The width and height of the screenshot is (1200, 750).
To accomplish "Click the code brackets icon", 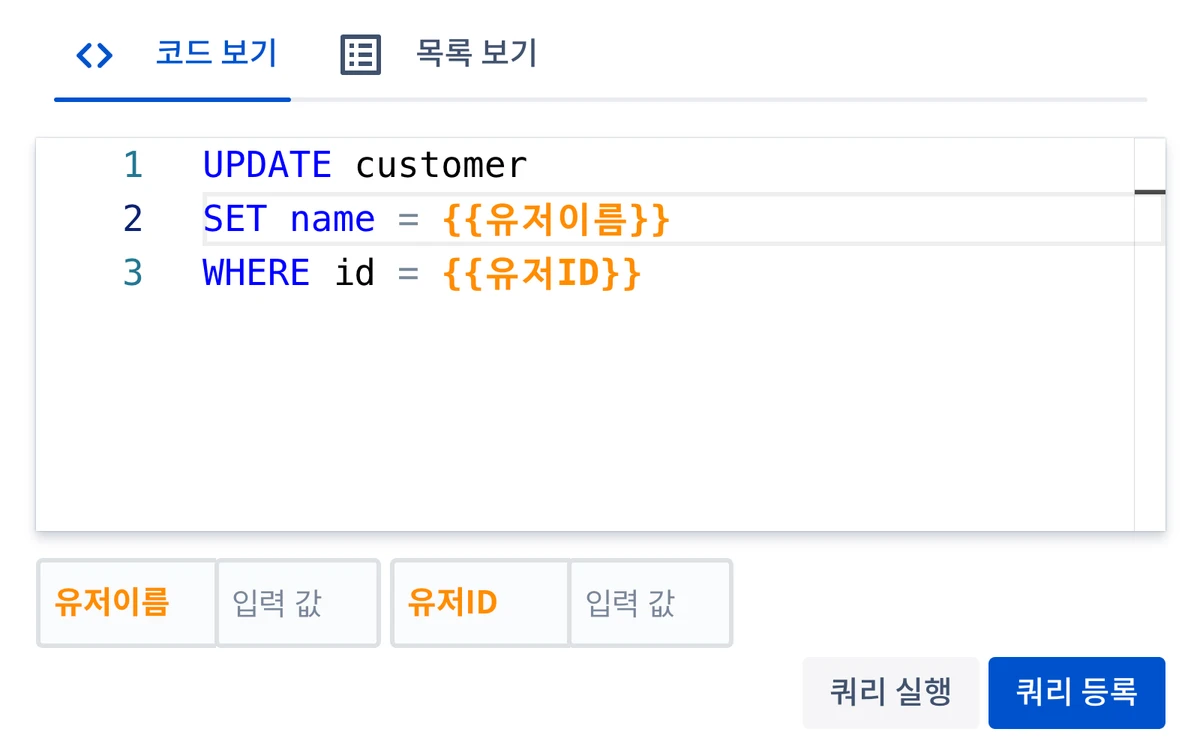I will tap(95, 55).
